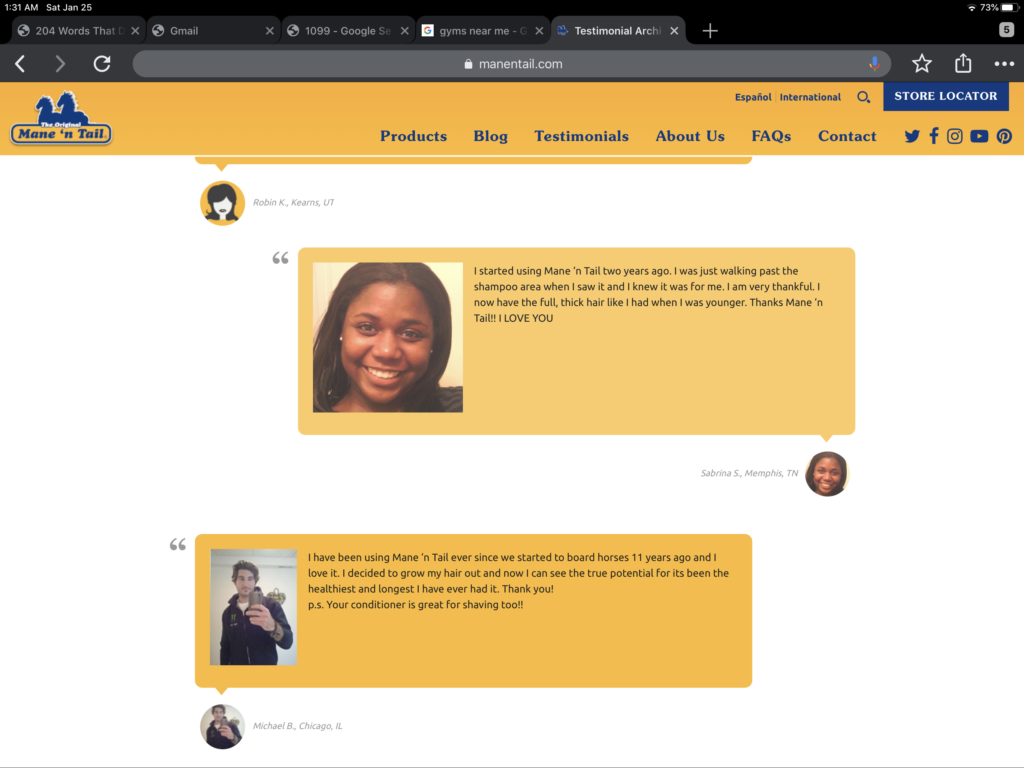This screenshot has height=768, width=1024.
Task: Open the Pinterest icon link
Action: pyautogui.click(x=1004, y=136)
